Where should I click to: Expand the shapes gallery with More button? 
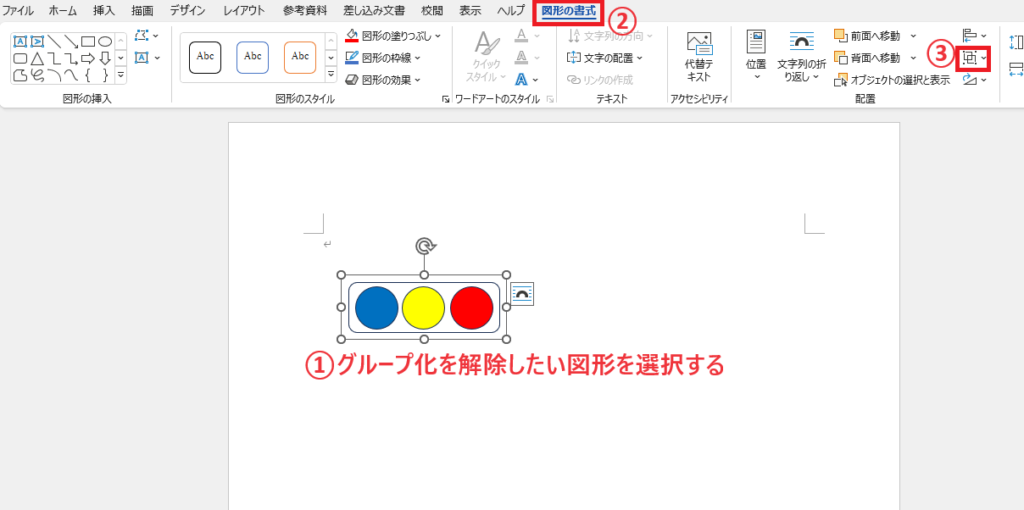121,76
